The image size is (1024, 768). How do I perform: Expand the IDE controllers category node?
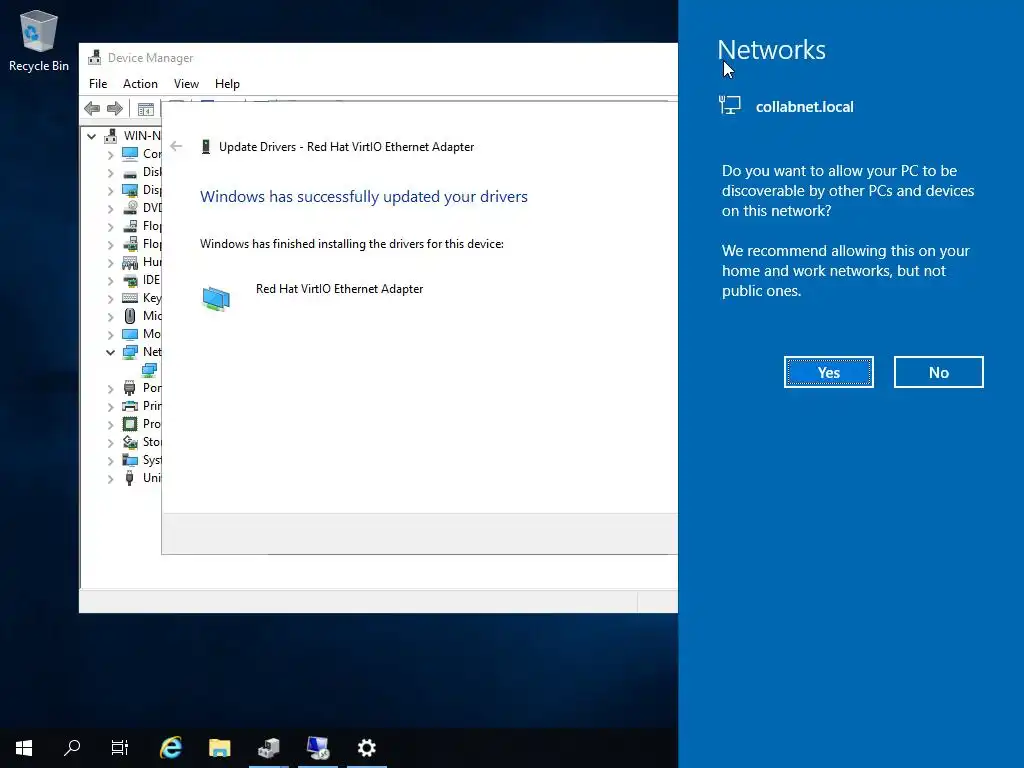coord(110,281)
